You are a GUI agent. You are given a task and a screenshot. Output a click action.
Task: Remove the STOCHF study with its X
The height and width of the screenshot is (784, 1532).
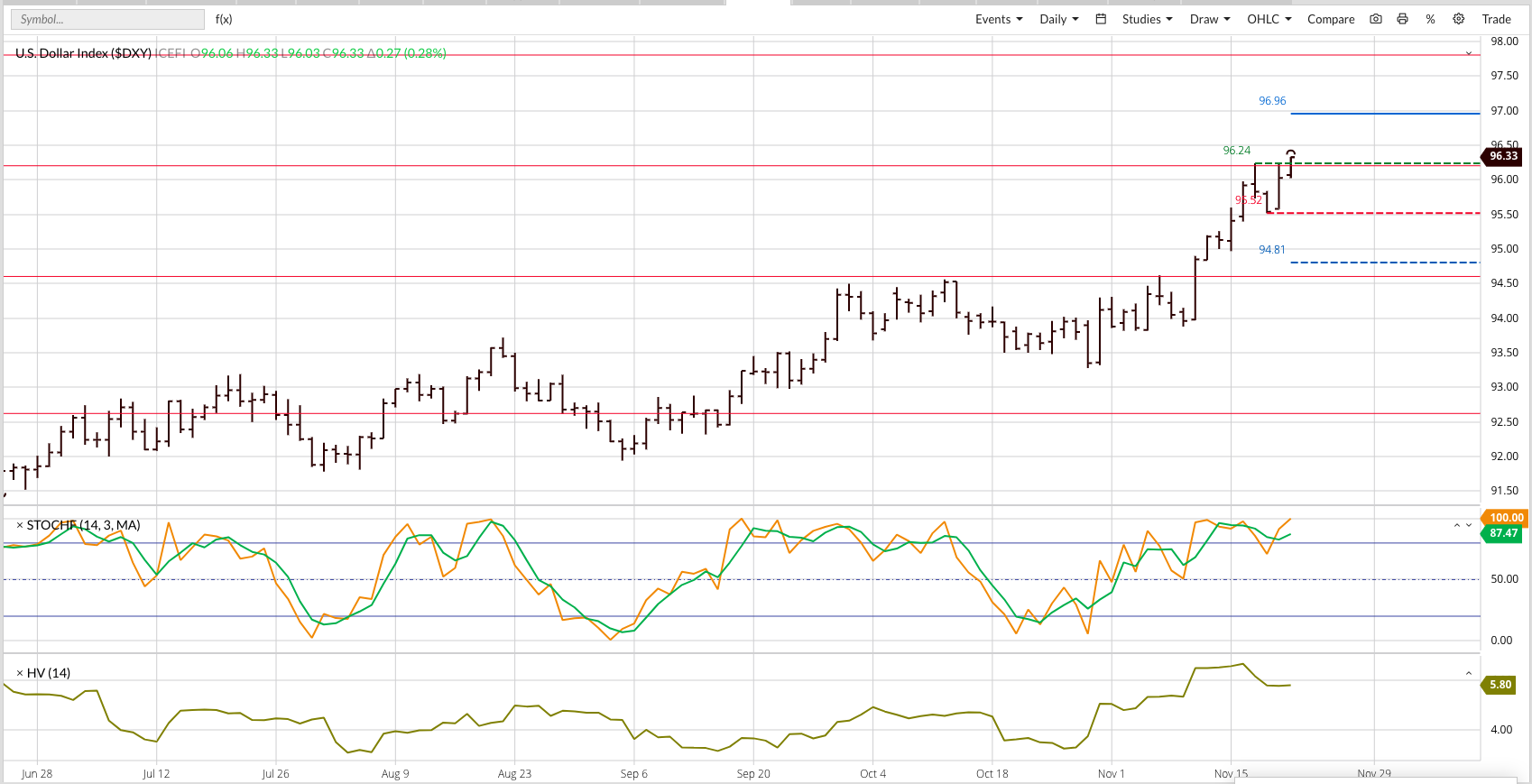click(20, 525)
